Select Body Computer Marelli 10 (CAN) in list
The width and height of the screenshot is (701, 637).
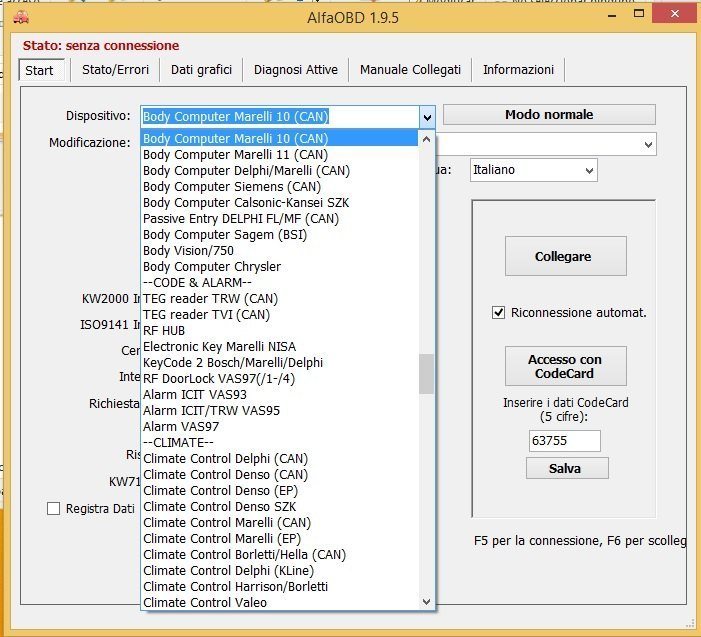(279, 139)
